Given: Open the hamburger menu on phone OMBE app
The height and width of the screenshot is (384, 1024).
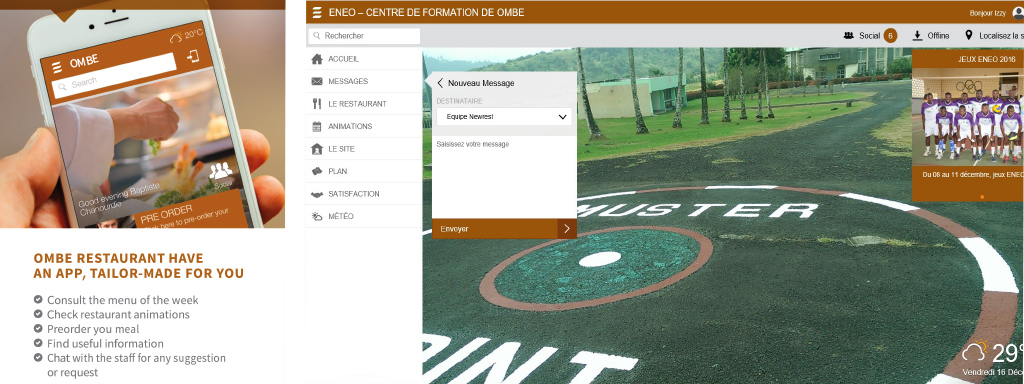Looking at the screenshot, I should coord(57,66).
